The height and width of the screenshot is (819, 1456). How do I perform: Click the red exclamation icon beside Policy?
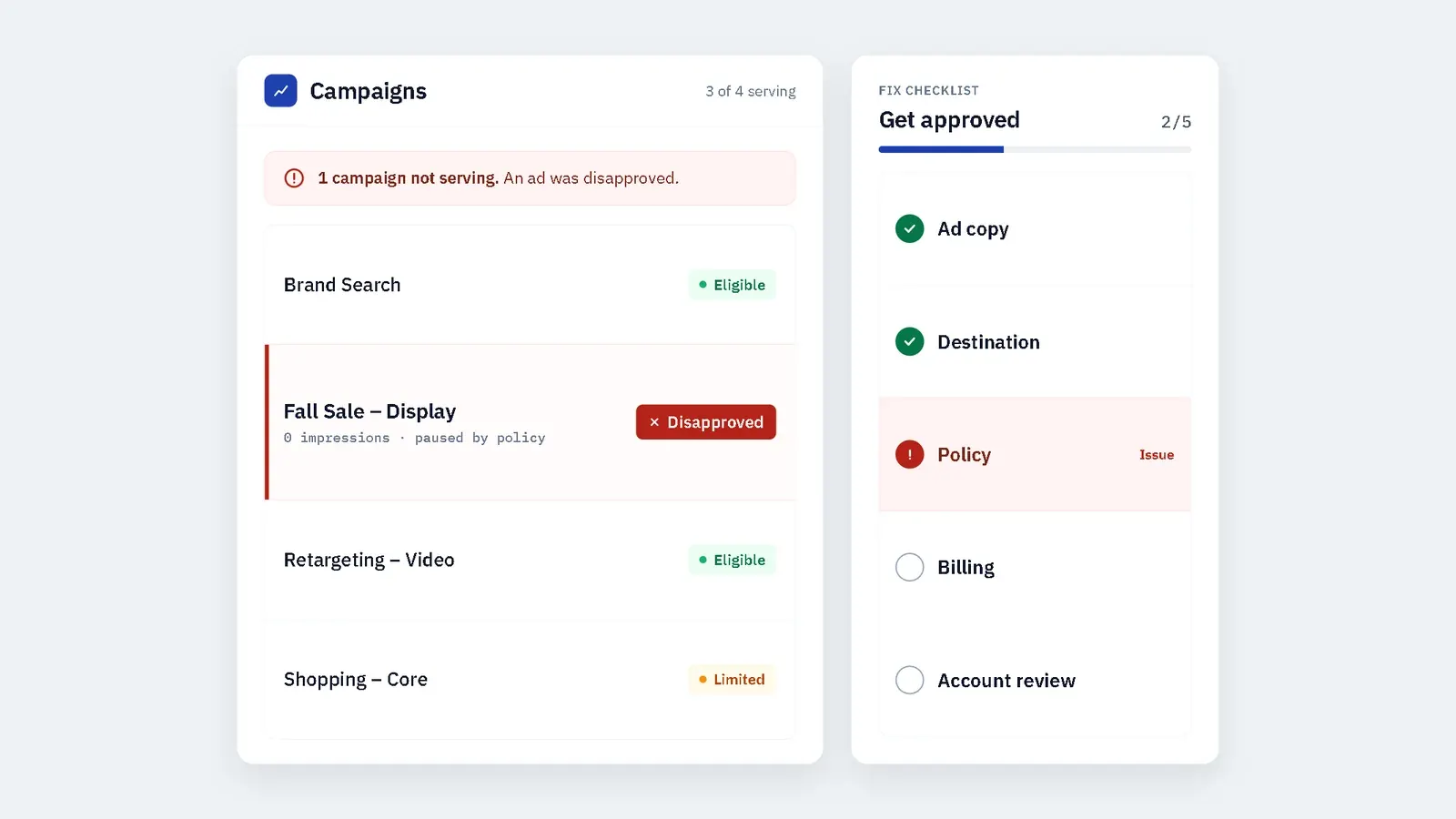pyautogui.click(x=909, y=454)
